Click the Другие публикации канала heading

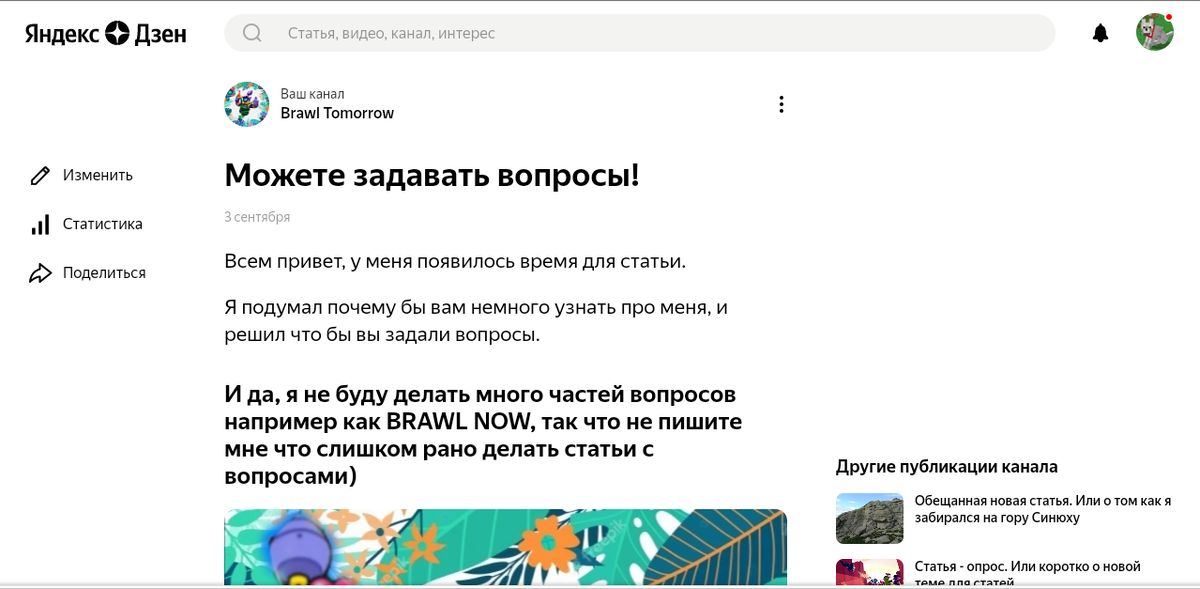pos(947,467)
